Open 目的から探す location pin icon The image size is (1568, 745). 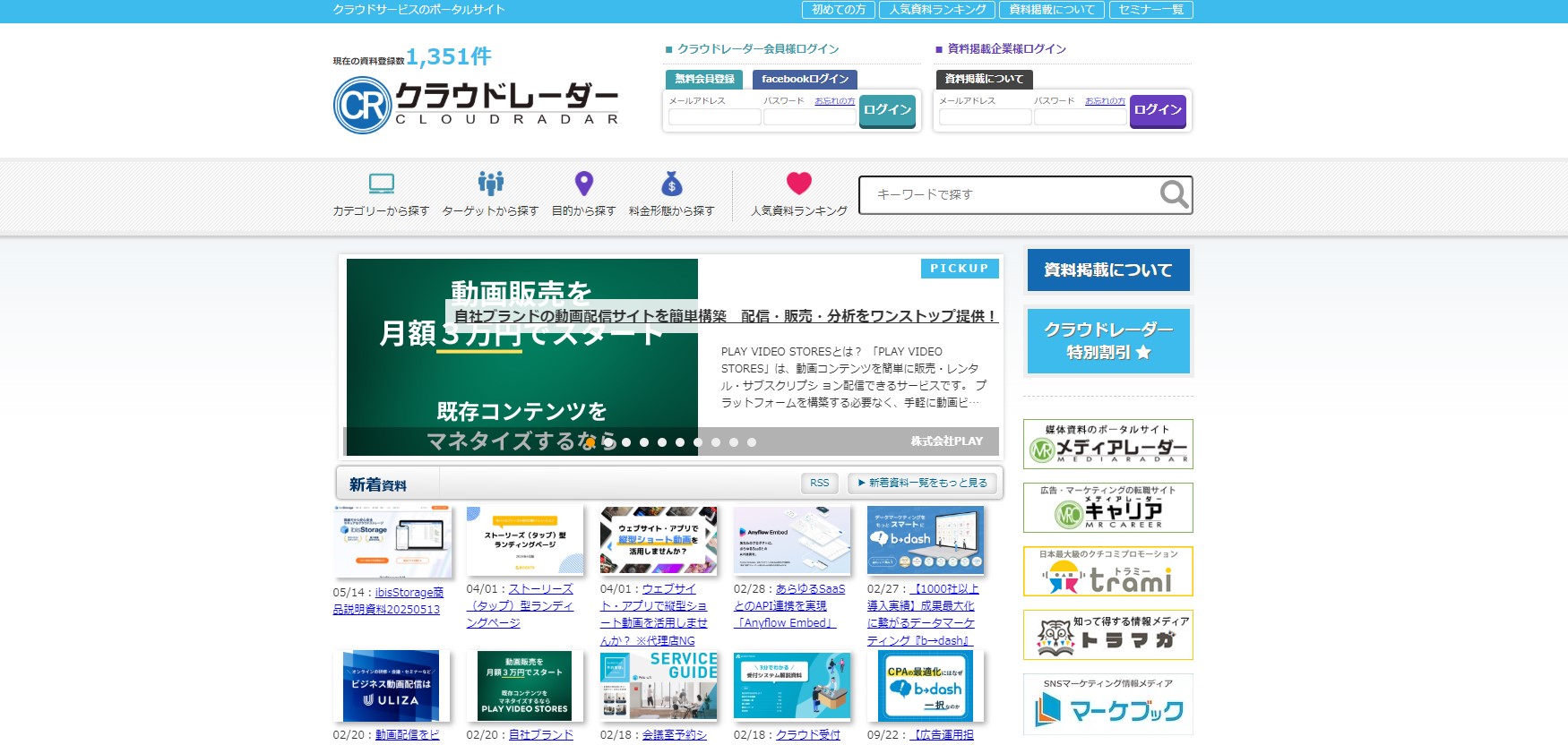point(584,184)
